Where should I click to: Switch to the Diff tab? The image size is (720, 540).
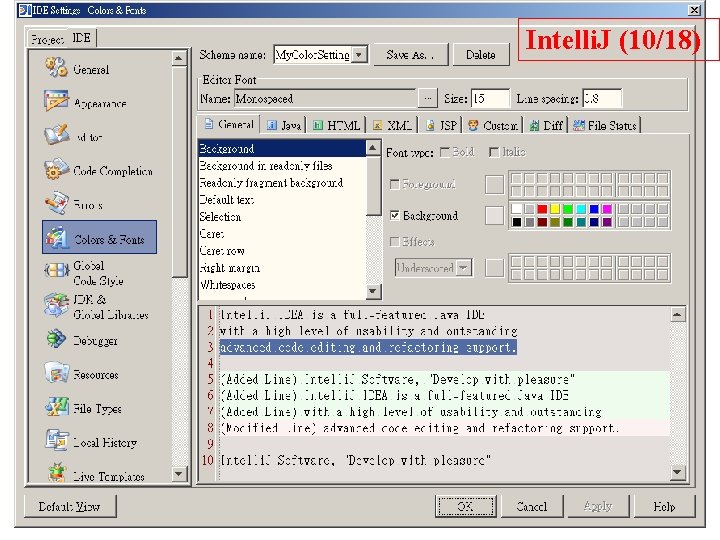point(546,125)
